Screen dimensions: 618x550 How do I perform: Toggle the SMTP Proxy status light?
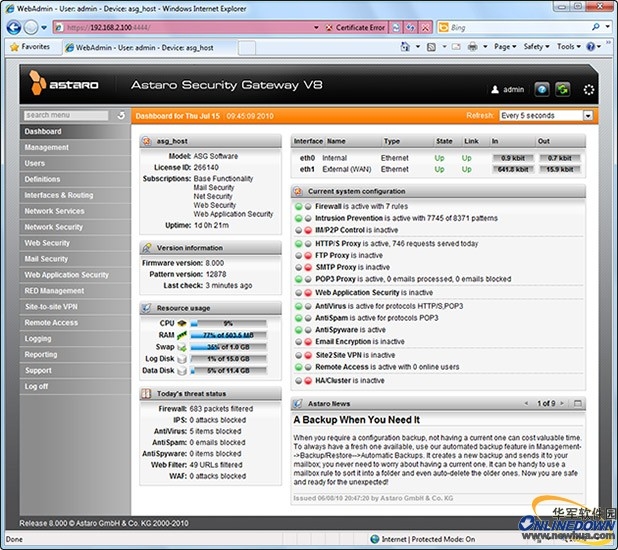pyautogui.click(x=303, y=267)
